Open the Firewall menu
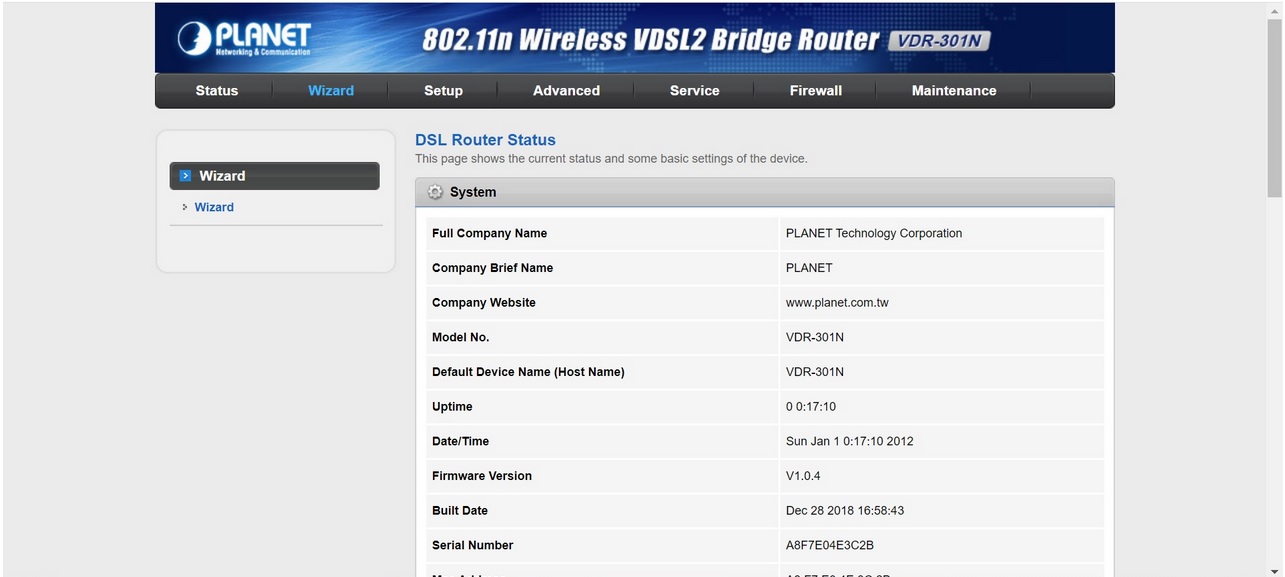Screen dimensions: 1285x577 point(816,90)
